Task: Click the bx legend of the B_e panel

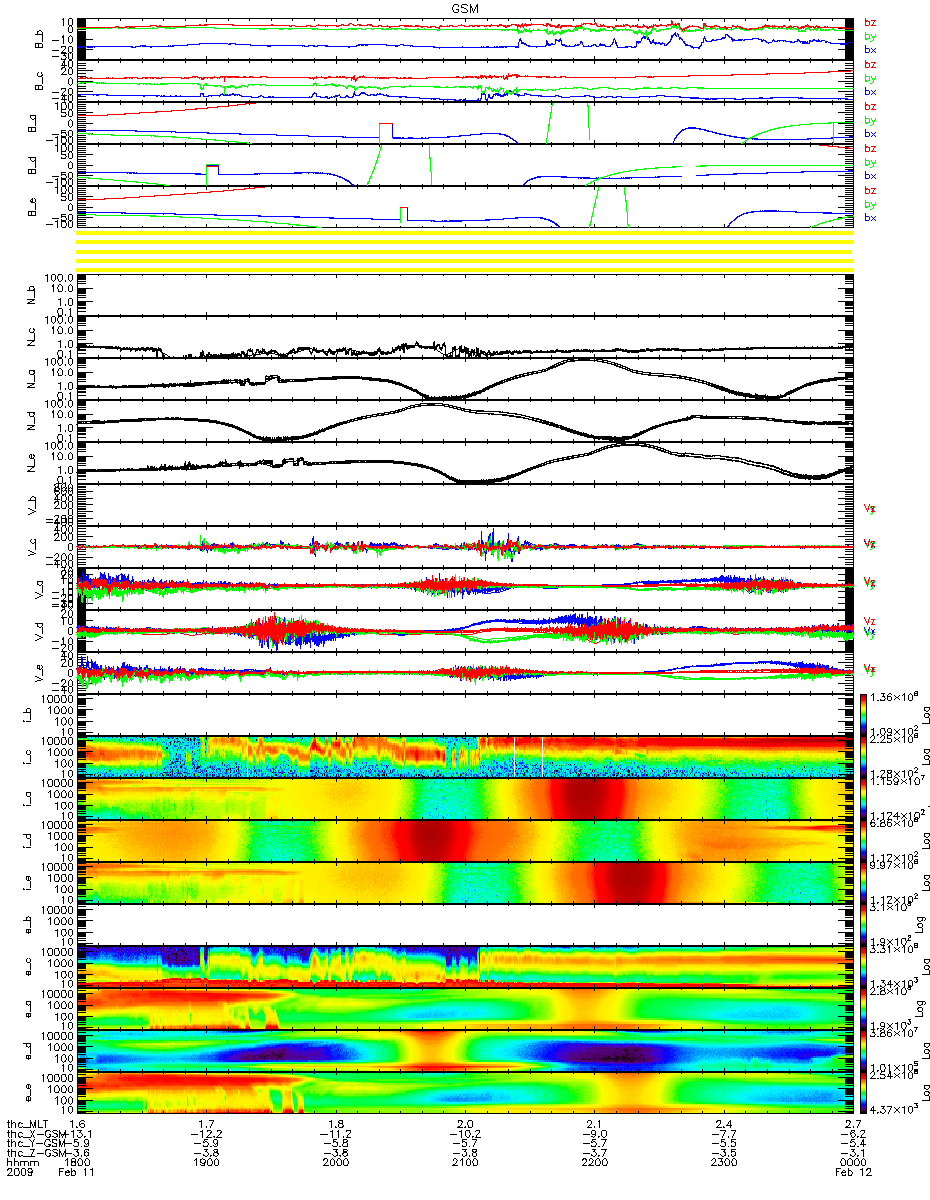Action: point(870,217)
